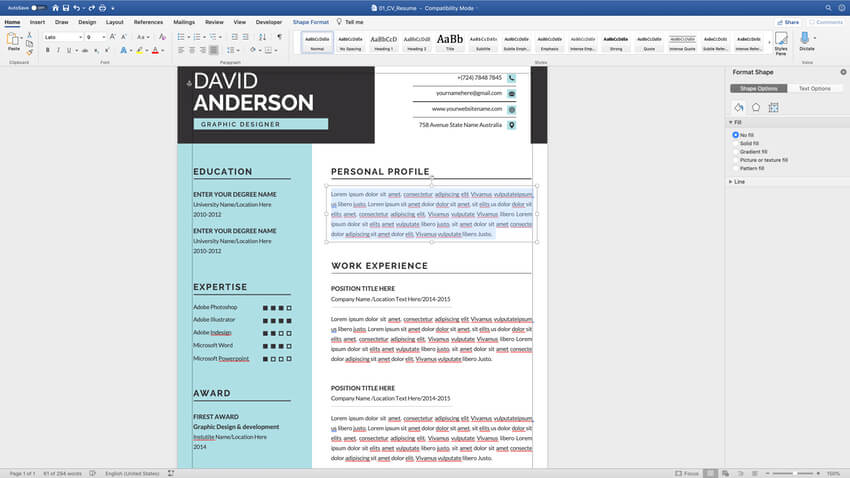Open the Draw ribbon tab
Image resolution: width=850 pixels, height=478 pixels.
point(62,22)
